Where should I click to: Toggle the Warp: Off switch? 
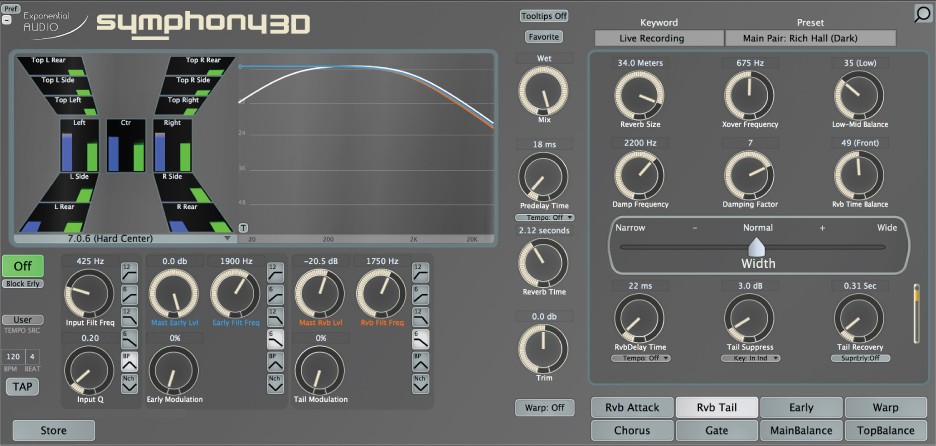pyautogui.click(x=544, y=408)
